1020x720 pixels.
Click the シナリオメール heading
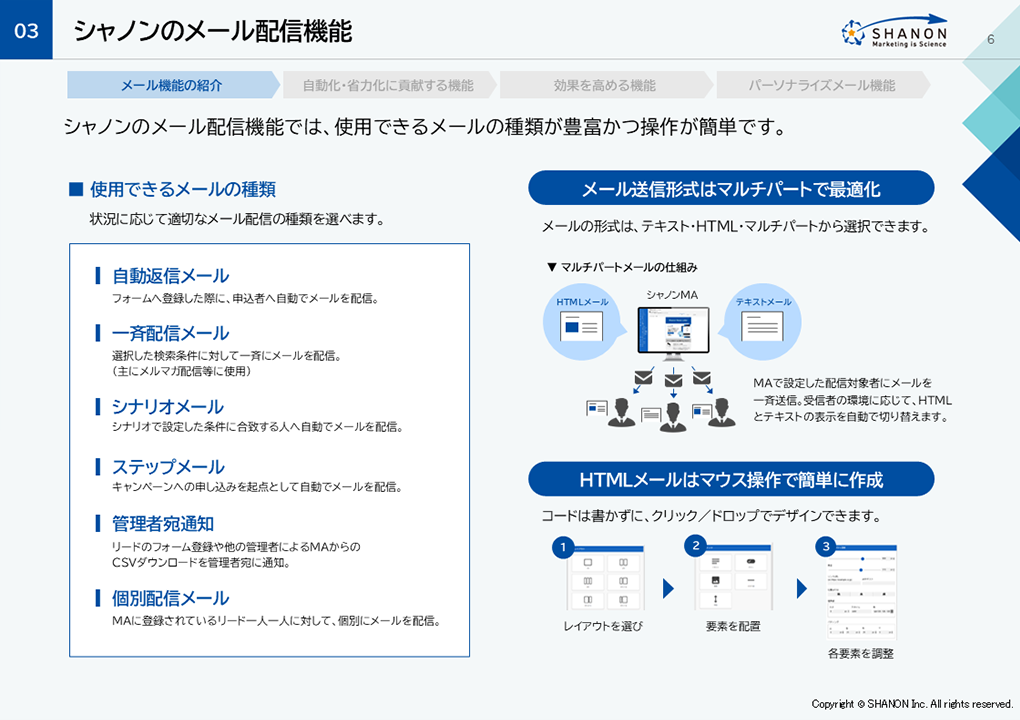pos(168,407)
